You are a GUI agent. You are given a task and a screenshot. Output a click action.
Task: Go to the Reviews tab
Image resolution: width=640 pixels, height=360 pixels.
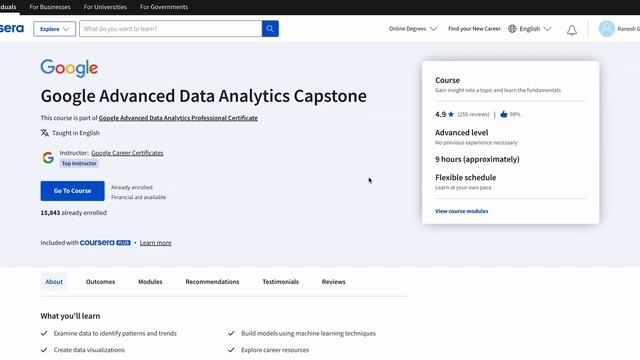pyautogui.click(x=333, y=282)
